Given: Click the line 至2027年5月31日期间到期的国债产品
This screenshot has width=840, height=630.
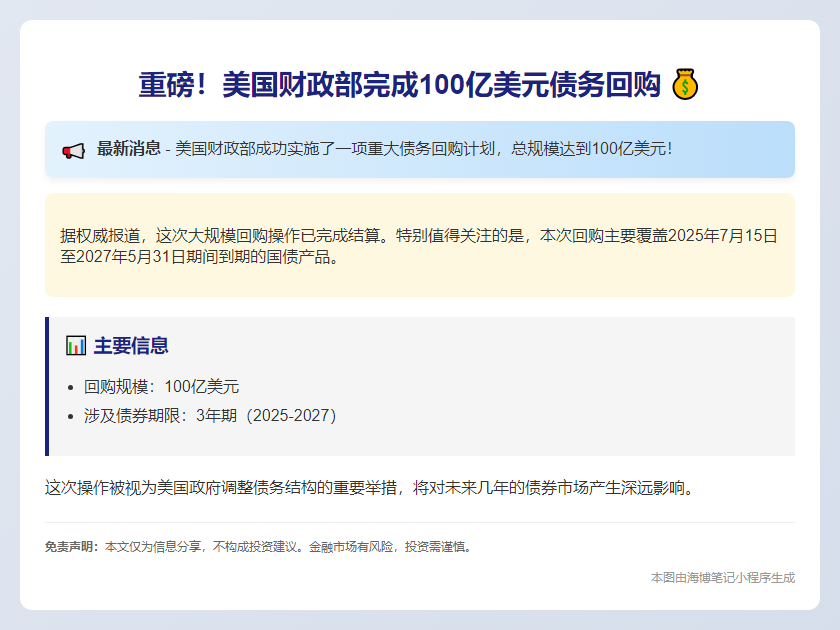Looking at the screenshot, I should [199, 257].
